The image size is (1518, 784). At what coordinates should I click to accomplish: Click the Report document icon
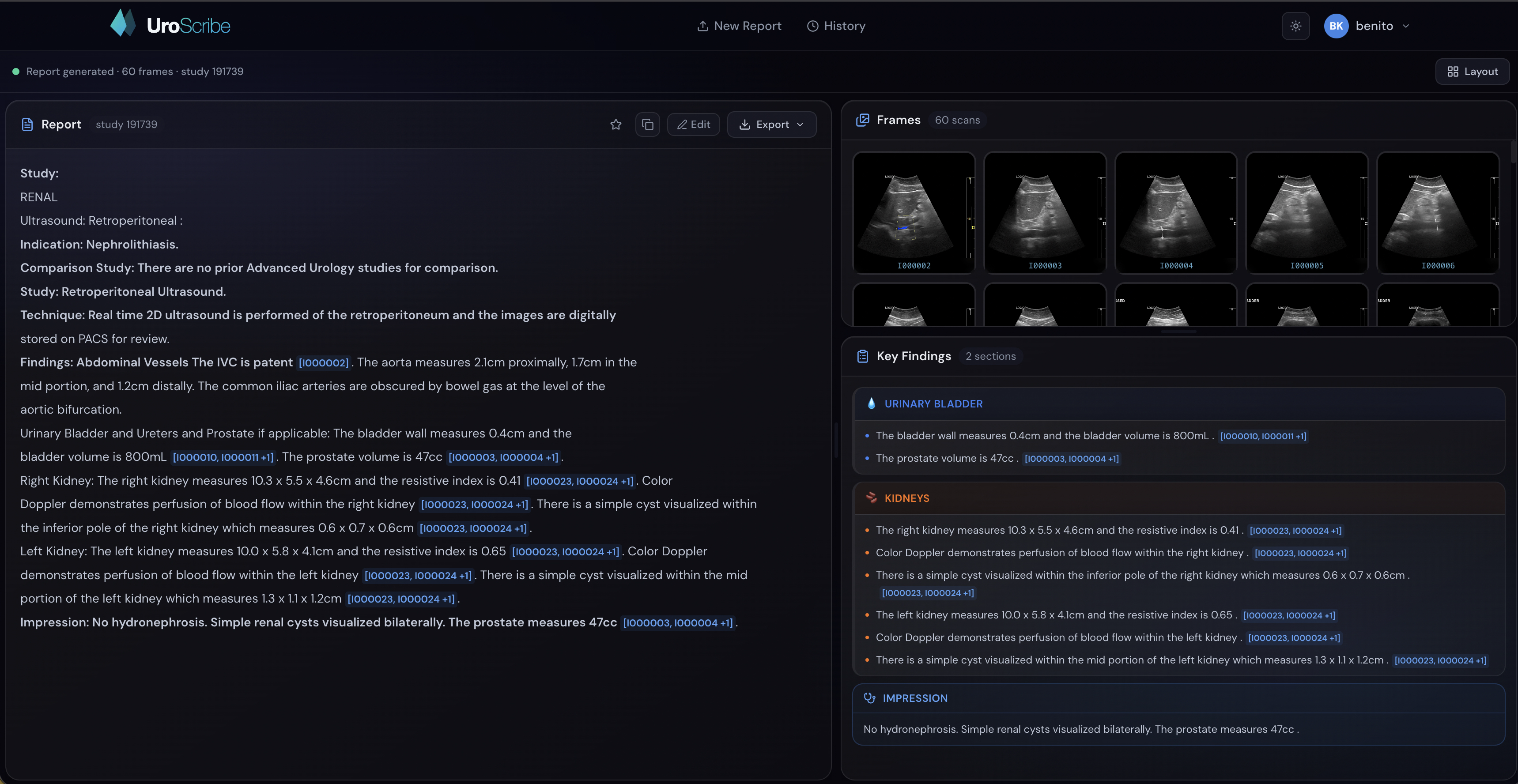coord(27,124)
